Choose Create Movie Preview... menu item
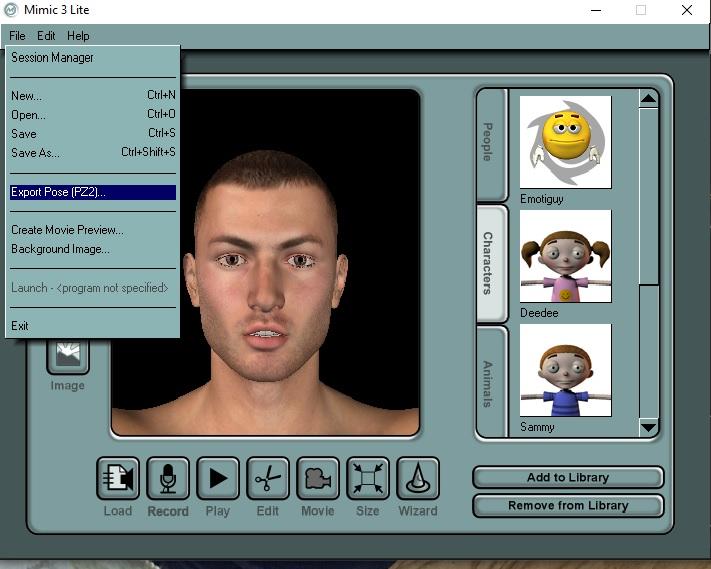This screenshot has height=569, width=711. (93, 230)
